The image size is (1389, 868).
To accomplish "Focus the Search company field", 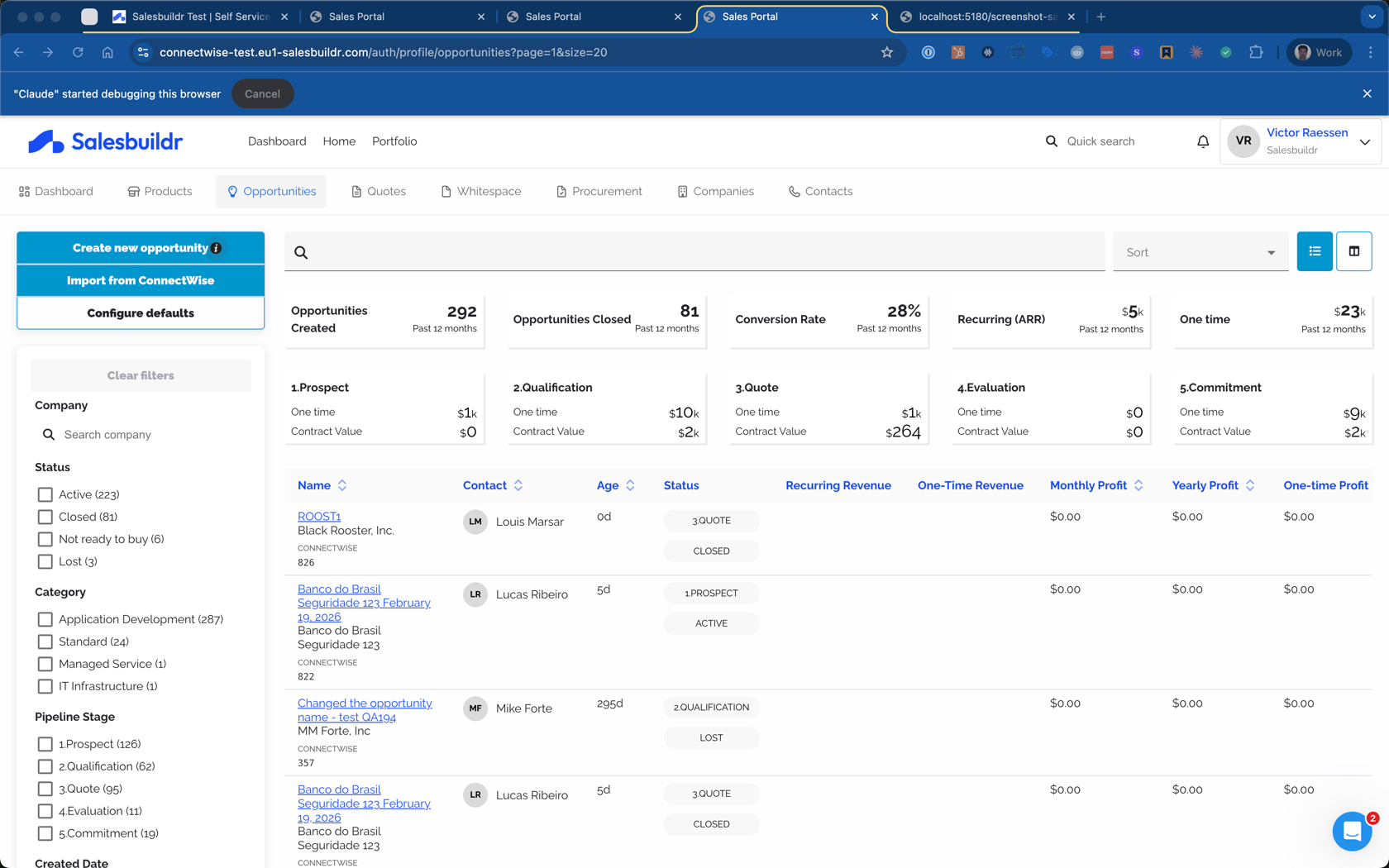I will coord(141,435).
